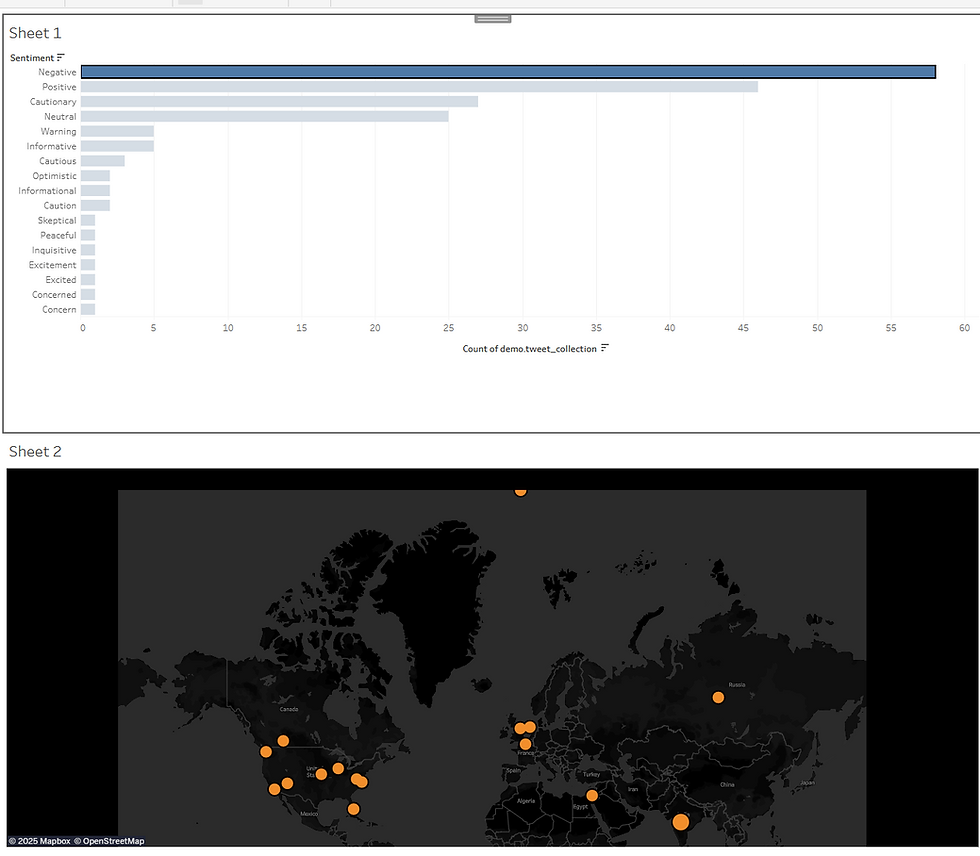This screenshot has height=856, width=980.
Task: Select the large orange mark over India
Action: 681,821
